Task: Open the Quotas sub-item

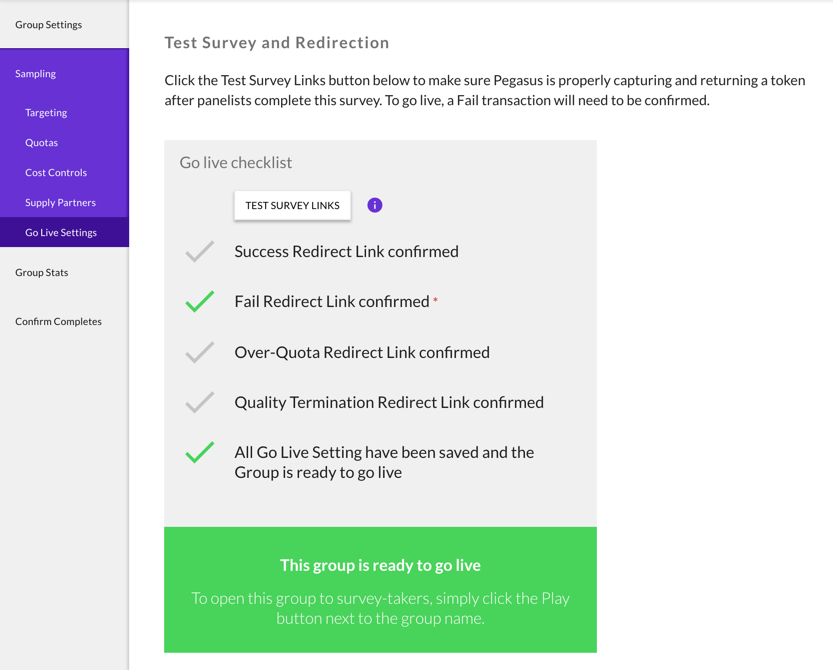Action: click(x=42, y=143)
